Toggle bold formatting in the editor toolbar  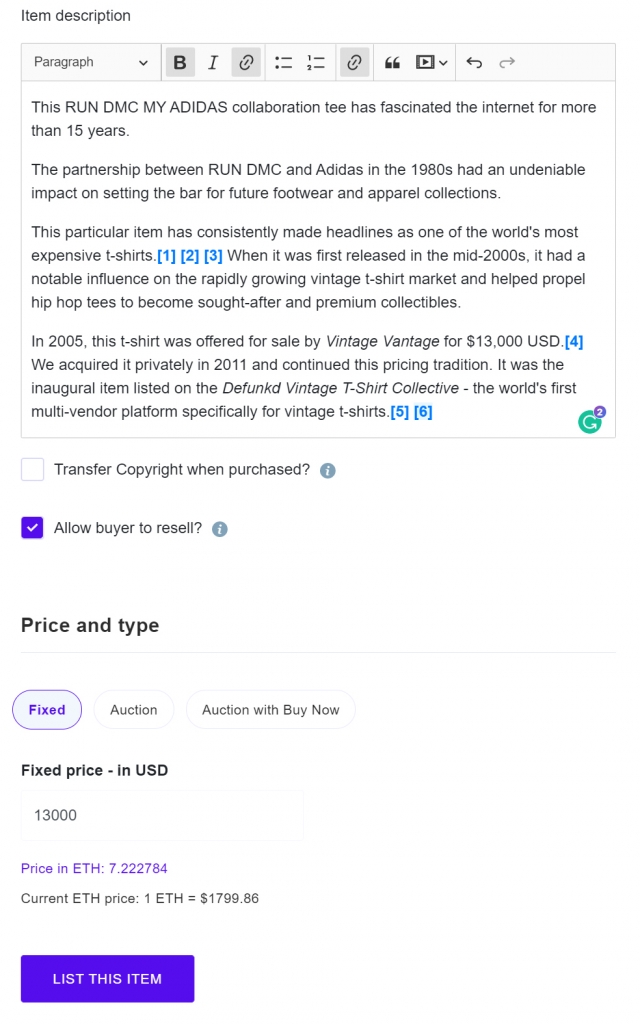[180, 62]
